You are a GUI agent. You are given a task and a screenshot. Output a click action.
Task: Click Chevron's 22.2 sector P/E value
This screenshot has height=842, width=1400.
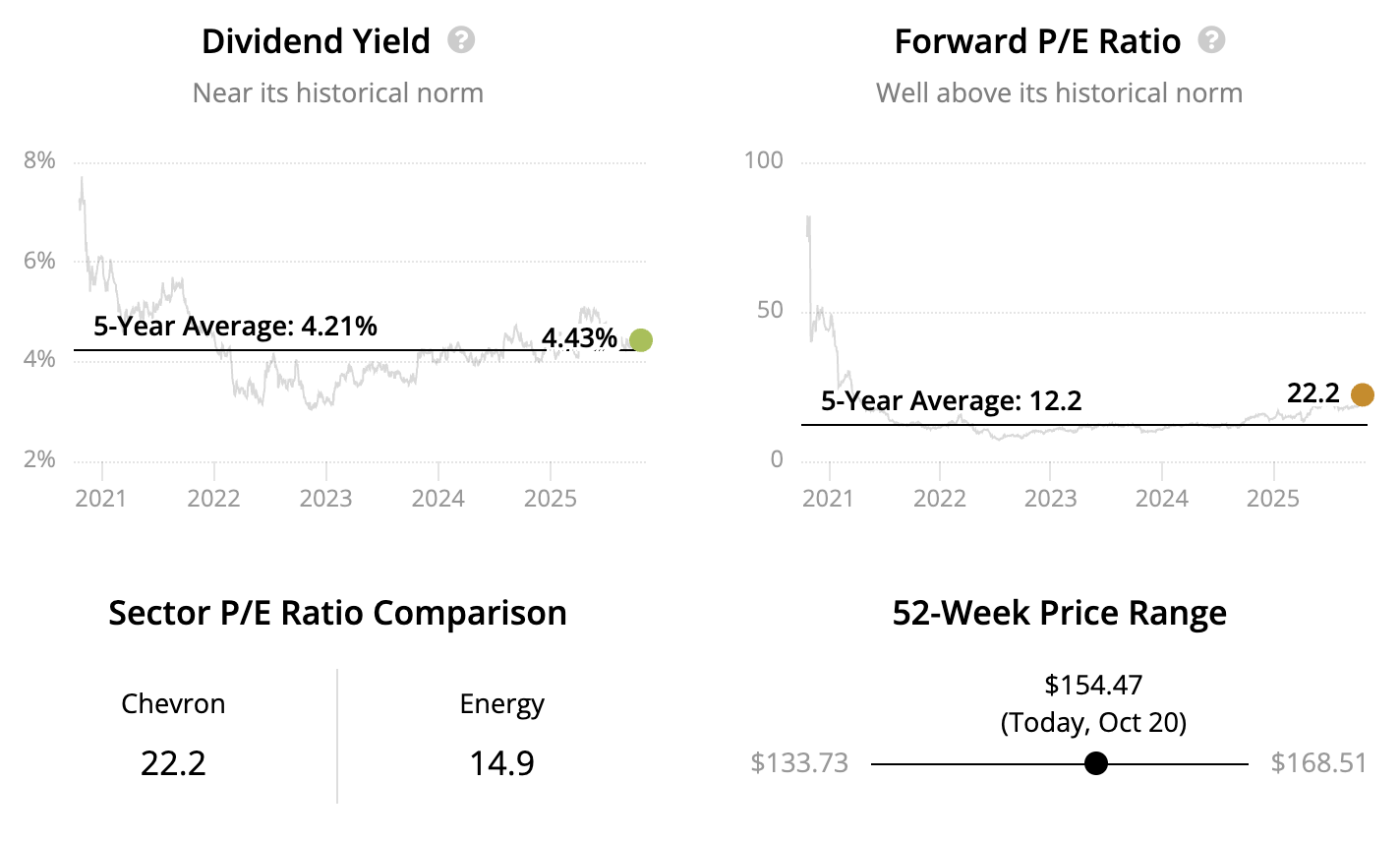[173, 763]
